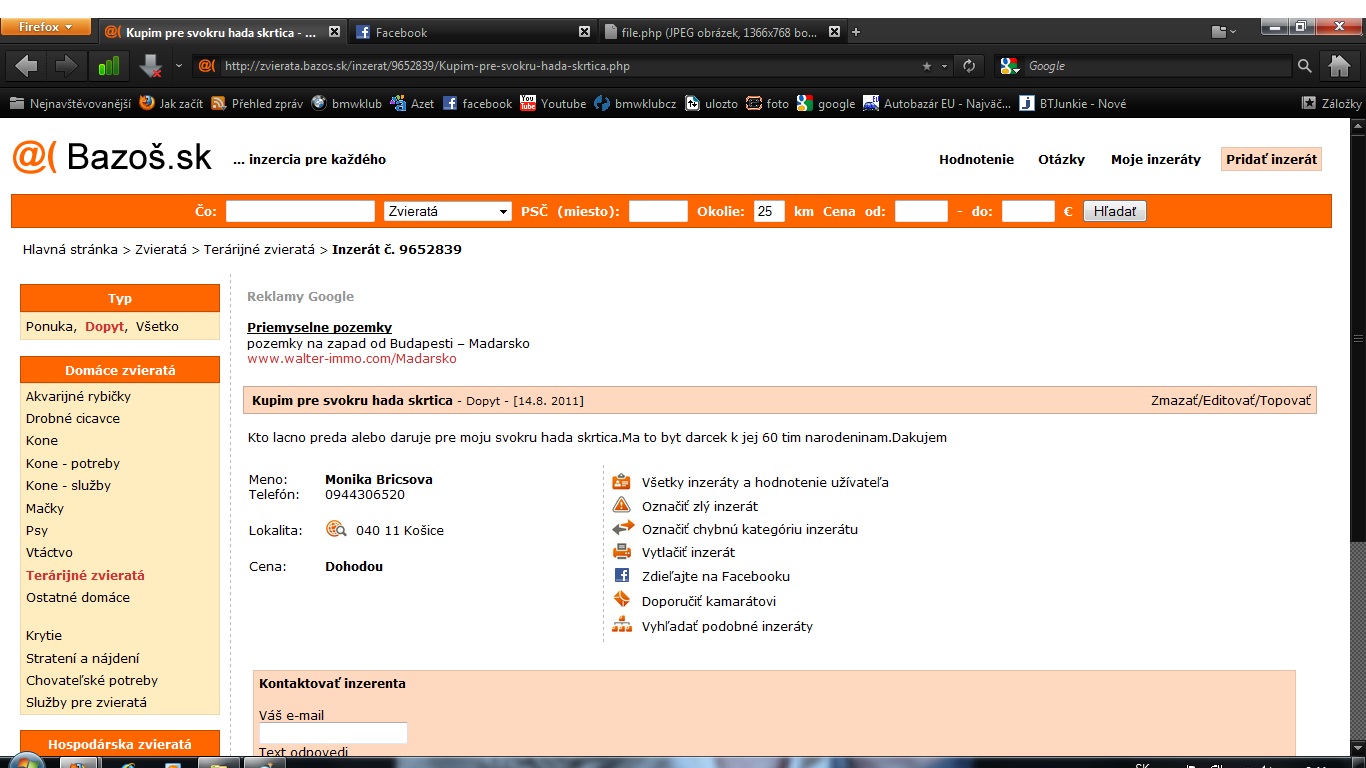Click the print ad printer icon
This screenshot has height=768, width=1366.
[x=622, y=552]
